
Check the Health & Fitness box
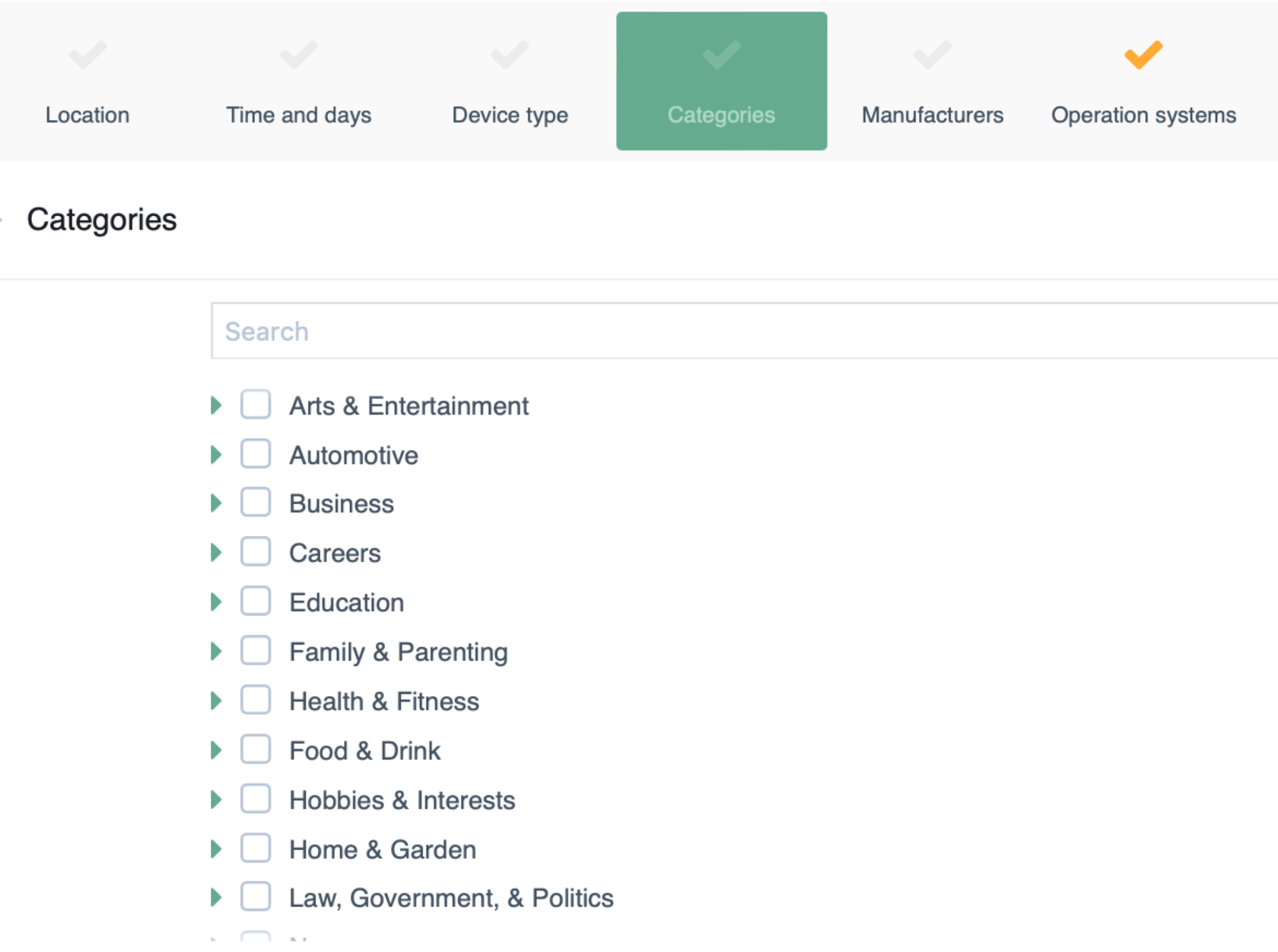click(x=256, y=700)
